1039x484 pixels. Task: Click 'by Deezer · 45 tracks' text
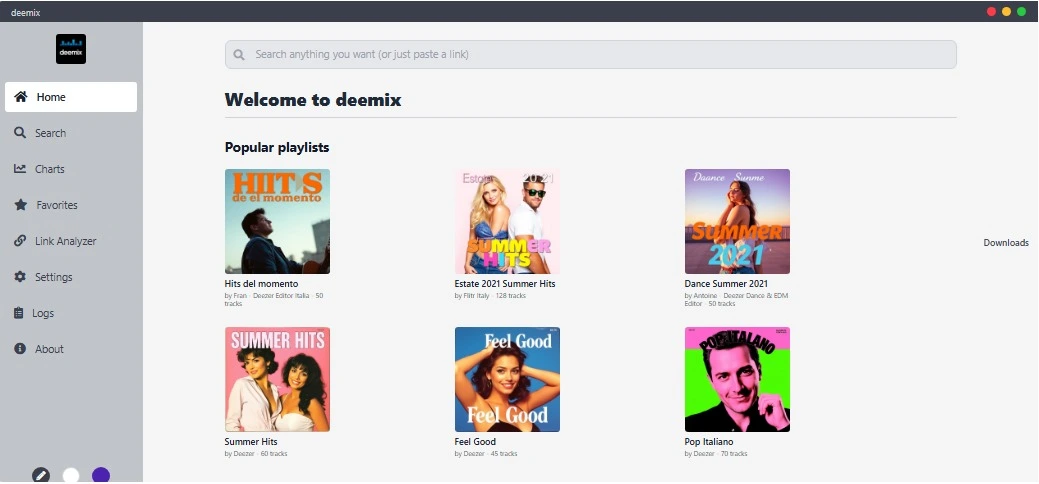coord(486,454)
